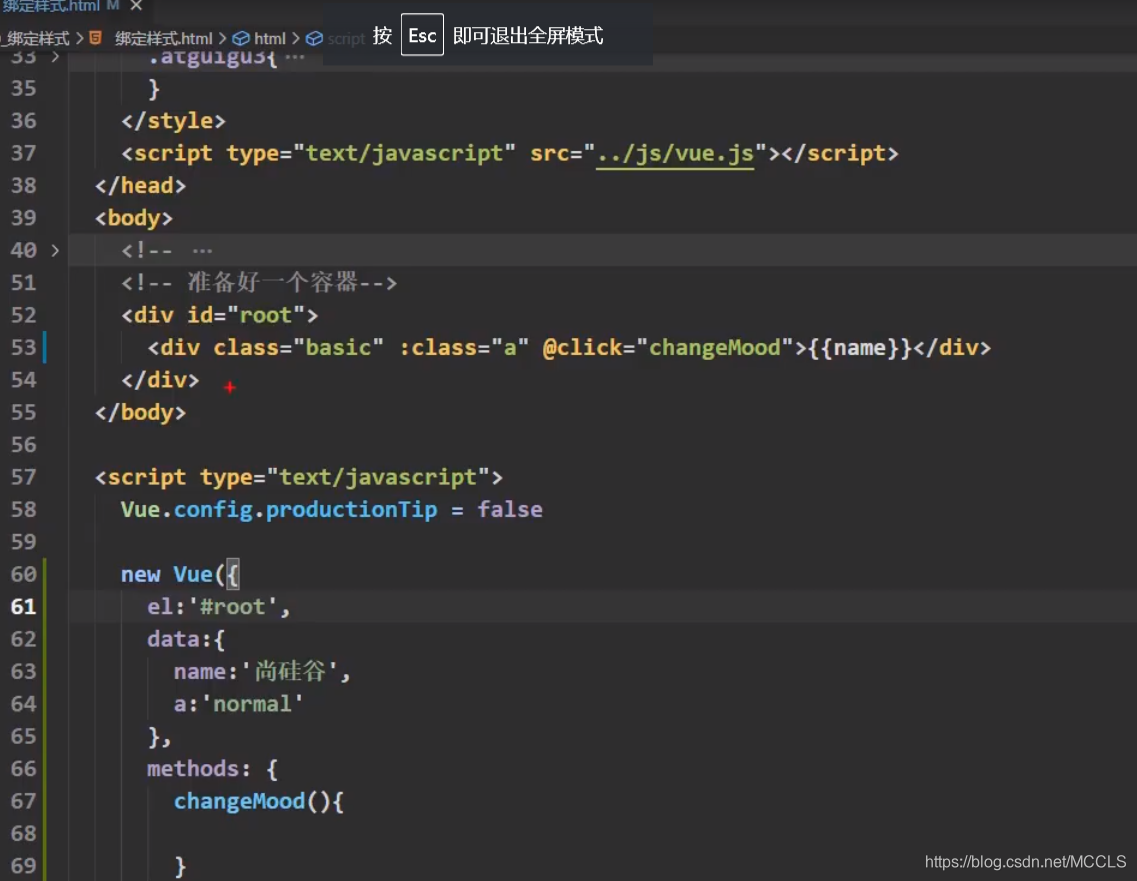Screen dimensions: 1137x881
Task: Expand folded .atguigu3 block at line 33
Action: pos(55,57)
